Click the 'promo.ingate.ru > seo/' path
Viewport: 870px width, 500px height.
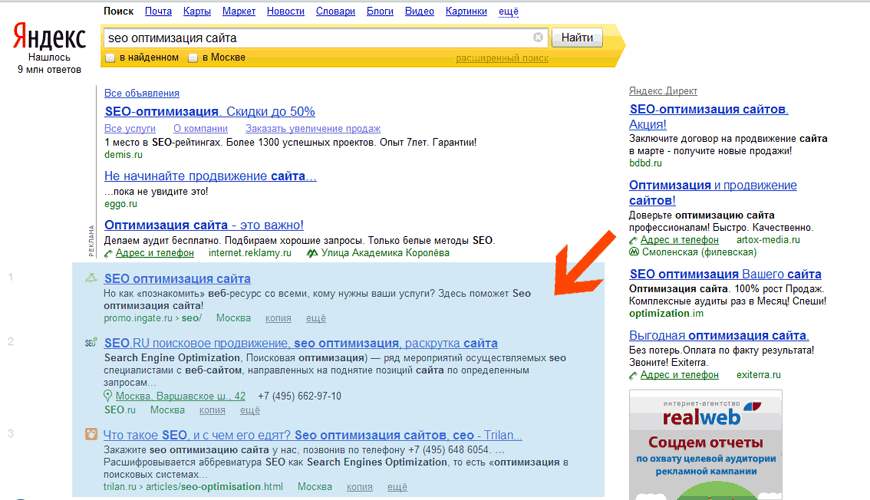click(153, 319)
